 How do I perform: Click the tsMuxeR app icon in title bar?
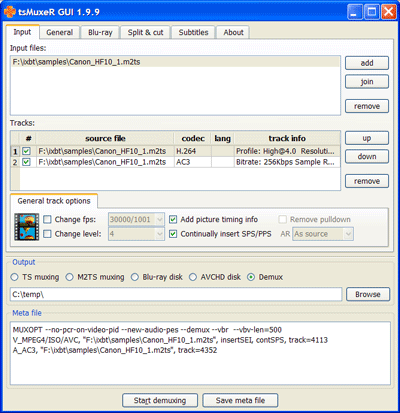pos(10,12)
